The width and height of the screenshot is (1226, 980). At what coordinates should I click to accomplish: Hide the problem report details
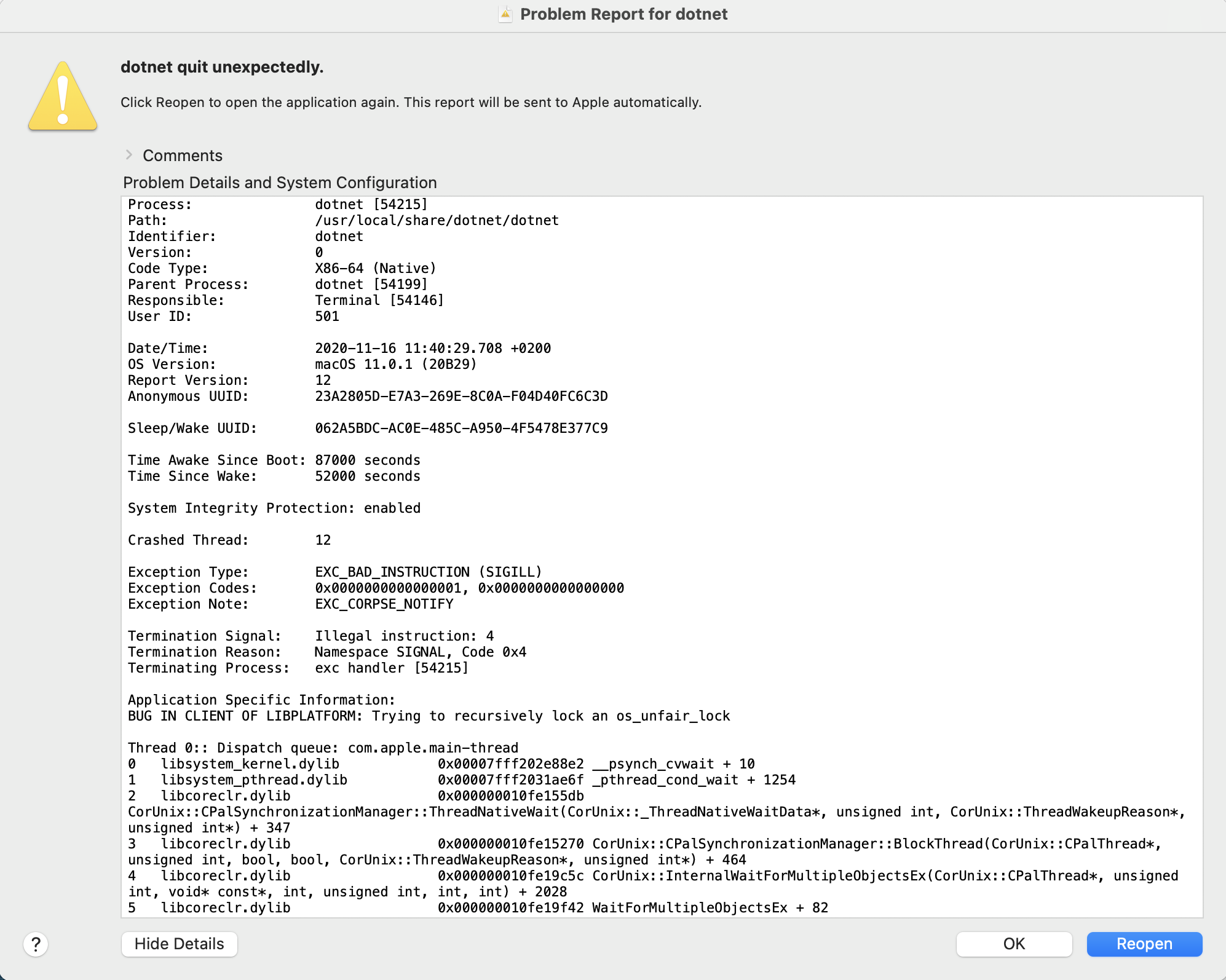[x=180, y=944]
